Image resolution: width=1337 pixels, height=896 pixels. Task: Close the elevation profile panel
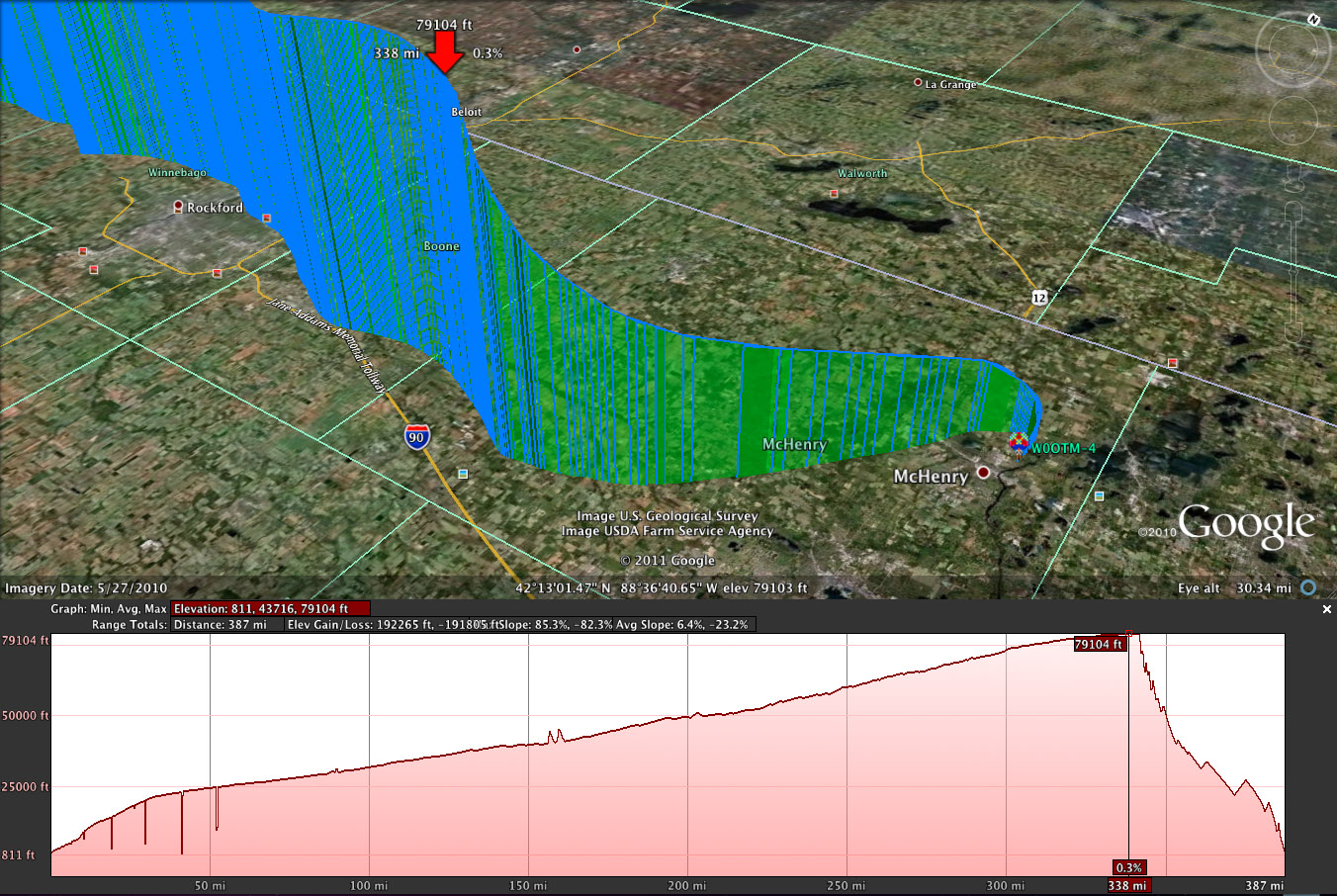1327,610
